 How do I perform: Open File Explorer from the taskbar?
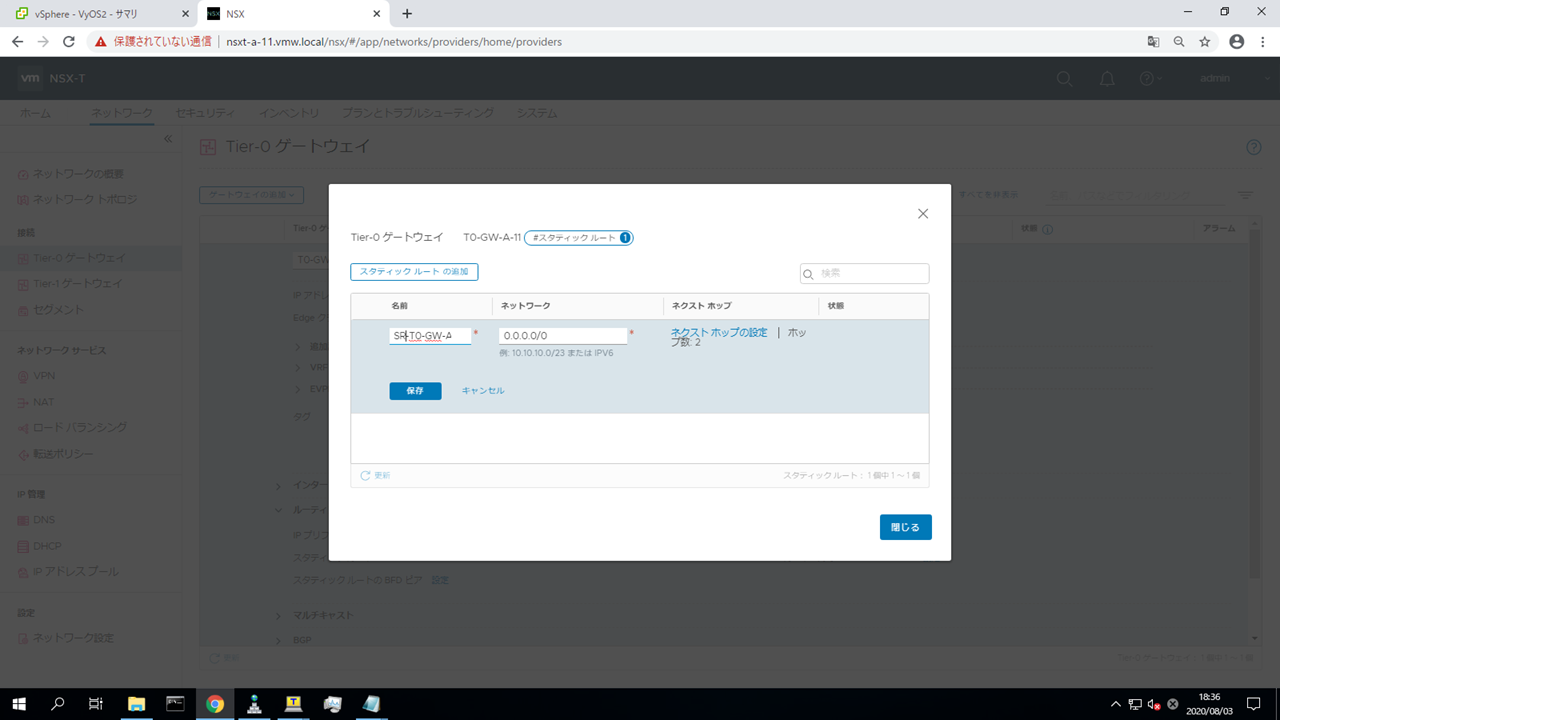[x=137, y=704]
